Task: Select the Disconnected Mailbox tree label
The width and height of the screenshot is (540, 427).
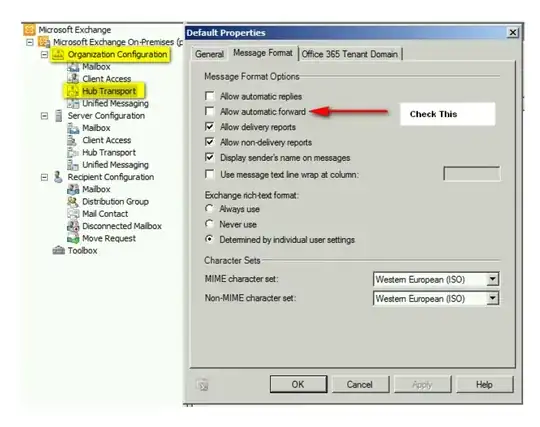Action: pos(122,226)
